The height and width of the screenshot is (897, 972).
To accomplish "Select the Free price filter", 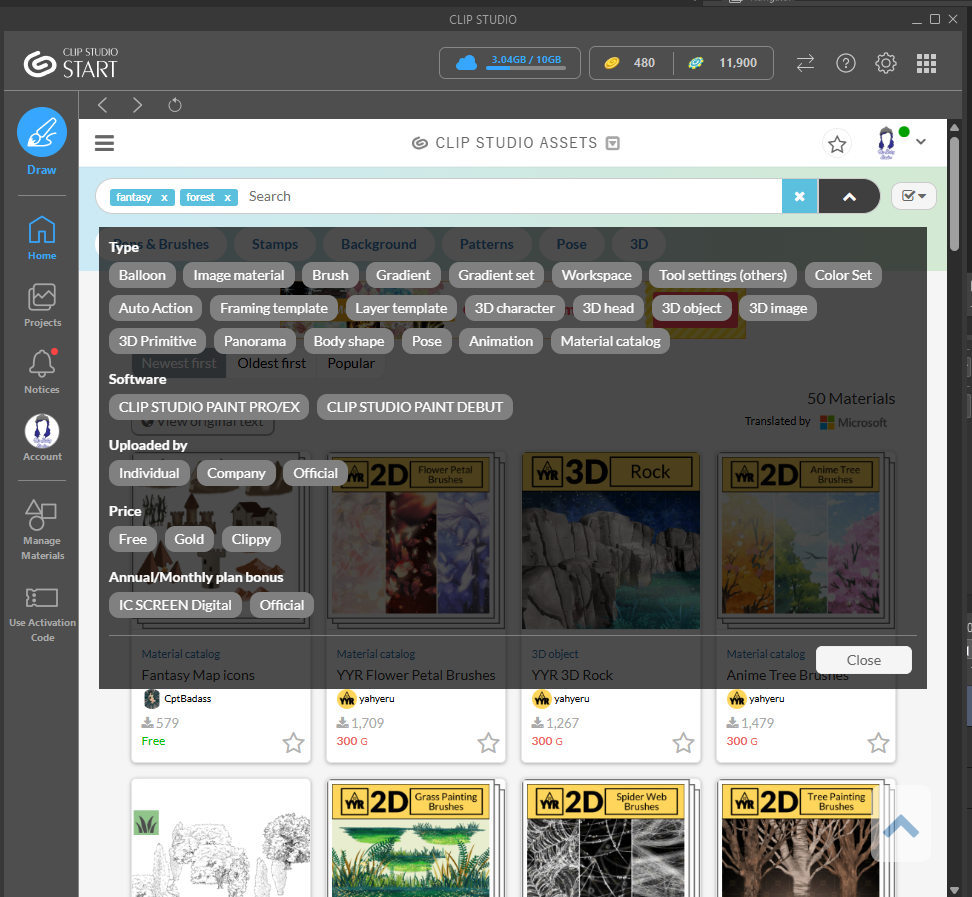I will pyautogui.click(x=133, y=539).
